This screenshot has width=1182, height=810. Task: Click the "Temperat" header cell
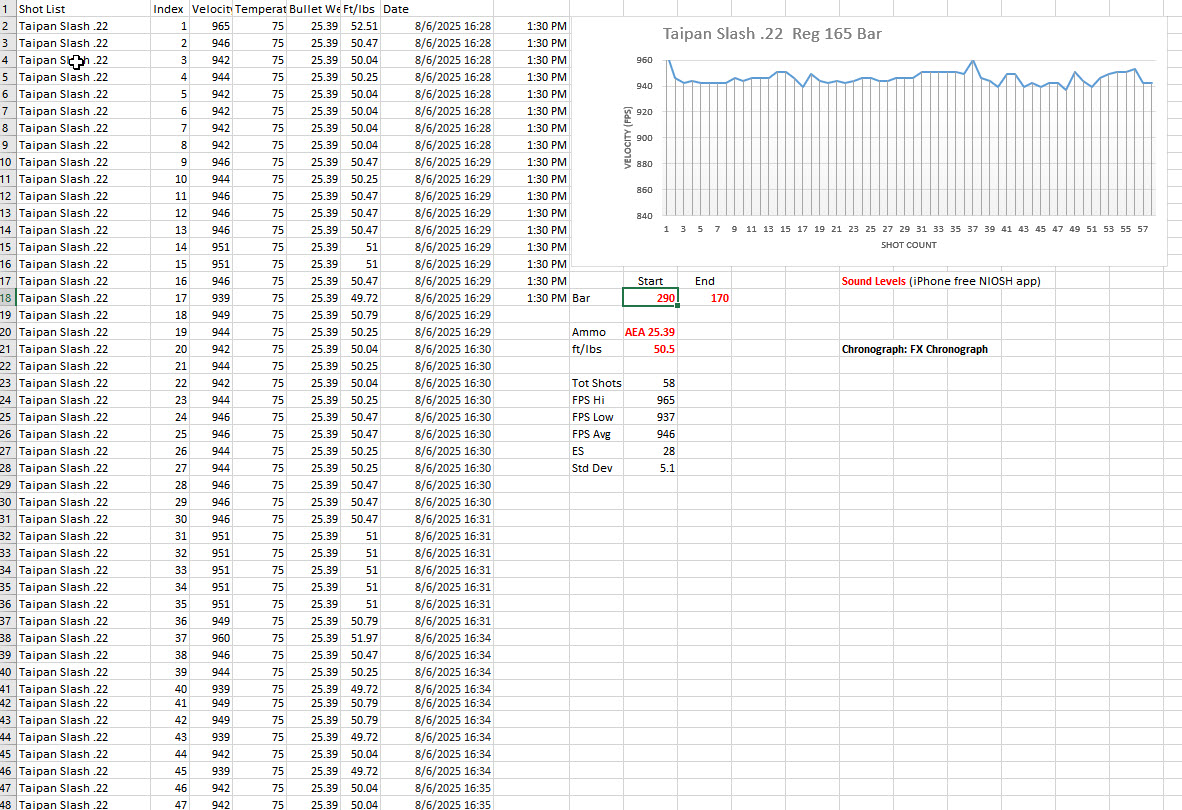[260, 9]
